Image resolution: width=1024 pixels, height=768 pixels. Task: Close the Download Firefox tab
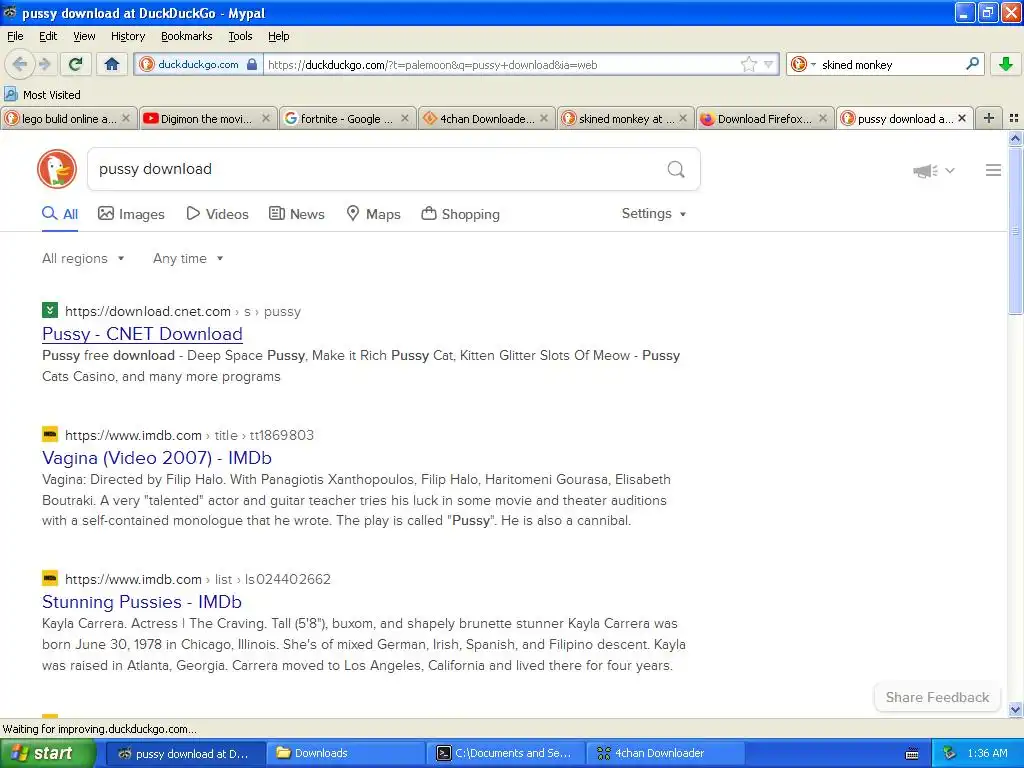point(823,118)
